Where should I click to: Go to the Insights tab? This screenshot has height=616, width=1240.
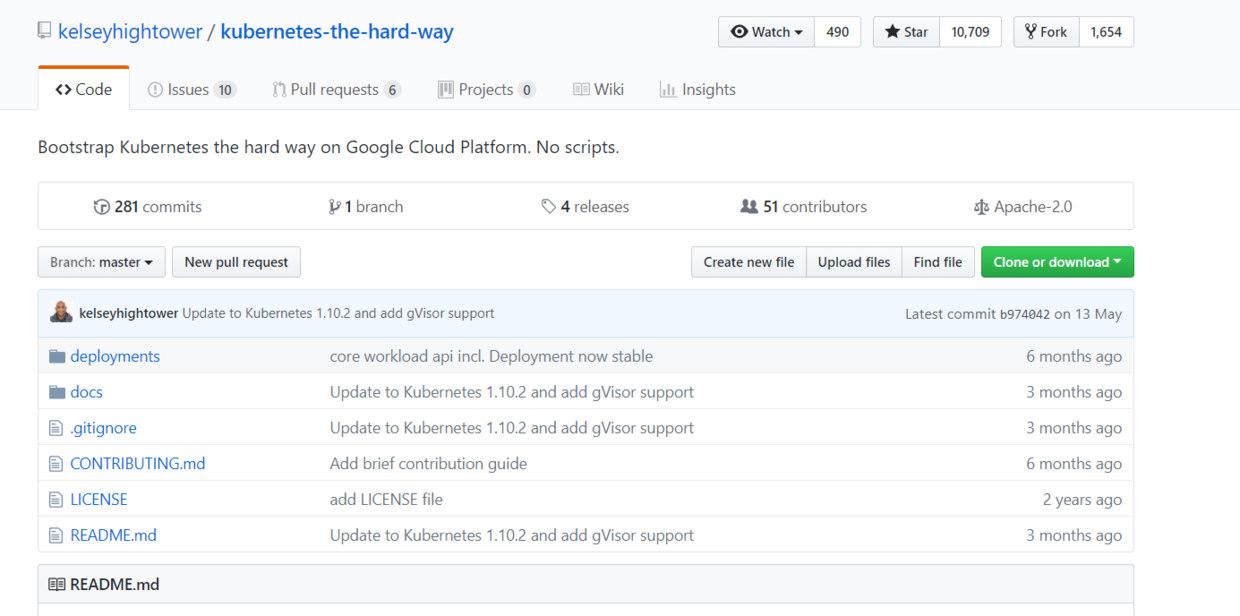[697, 89]
